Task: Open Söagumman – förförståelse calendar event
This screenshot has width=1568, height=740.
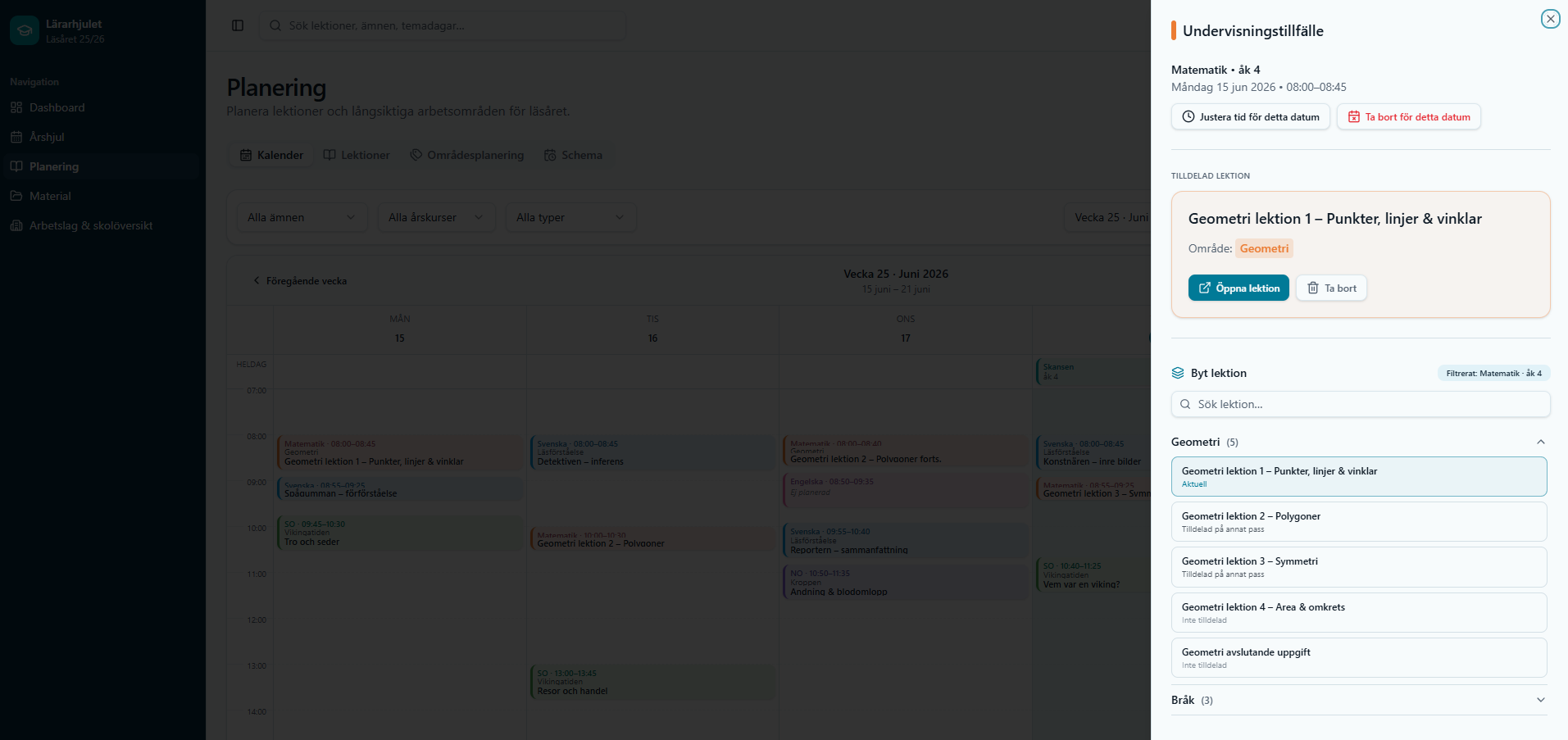Action: tap(400, 489)
